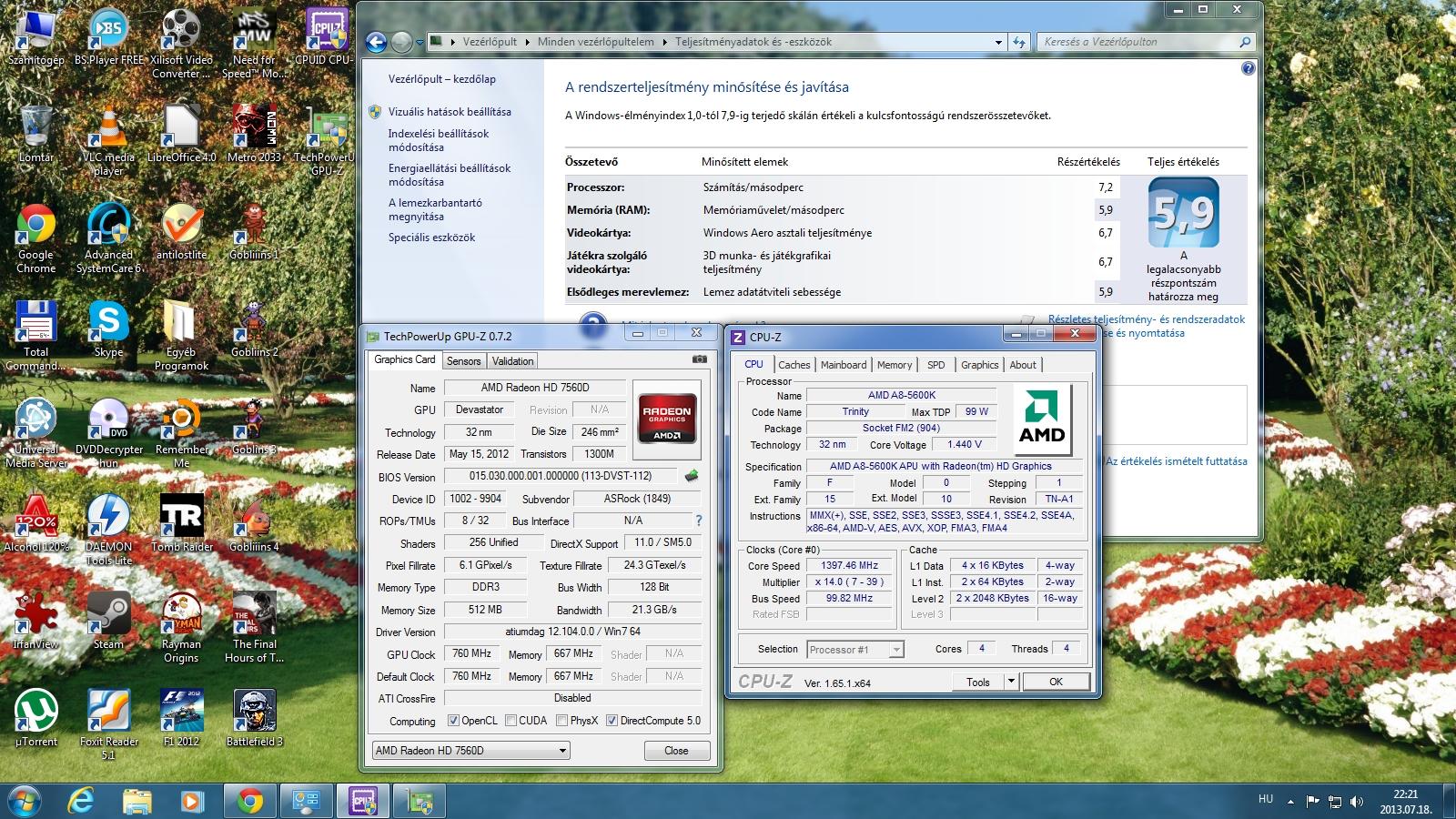This screenshot has width=1456, height=819.
Task: Open Alcohol 120% desktop icon
Action: (x=36, y=524)
